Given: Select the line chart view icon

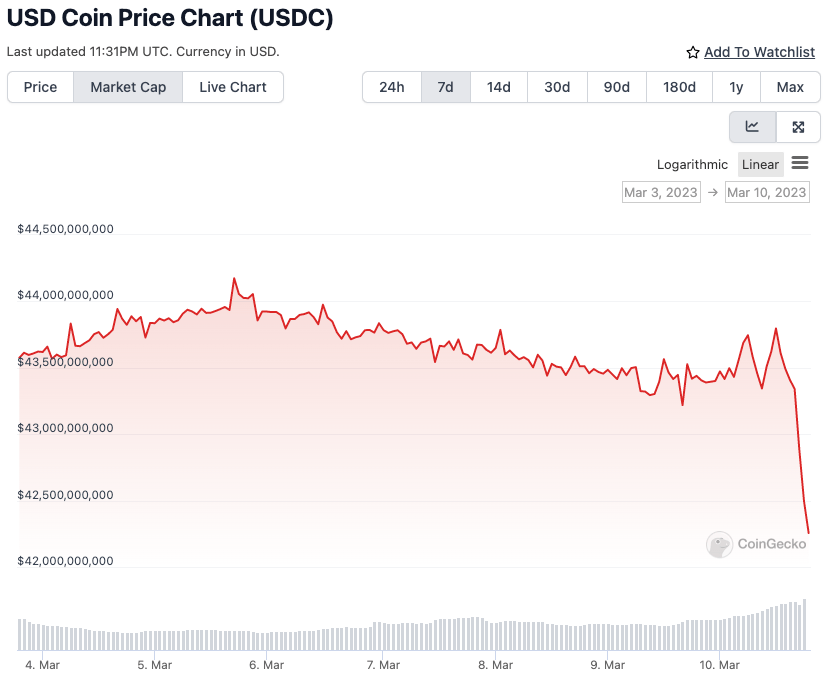Looking at the screenshot, I should pyautogui.click(x=752, y=127).
